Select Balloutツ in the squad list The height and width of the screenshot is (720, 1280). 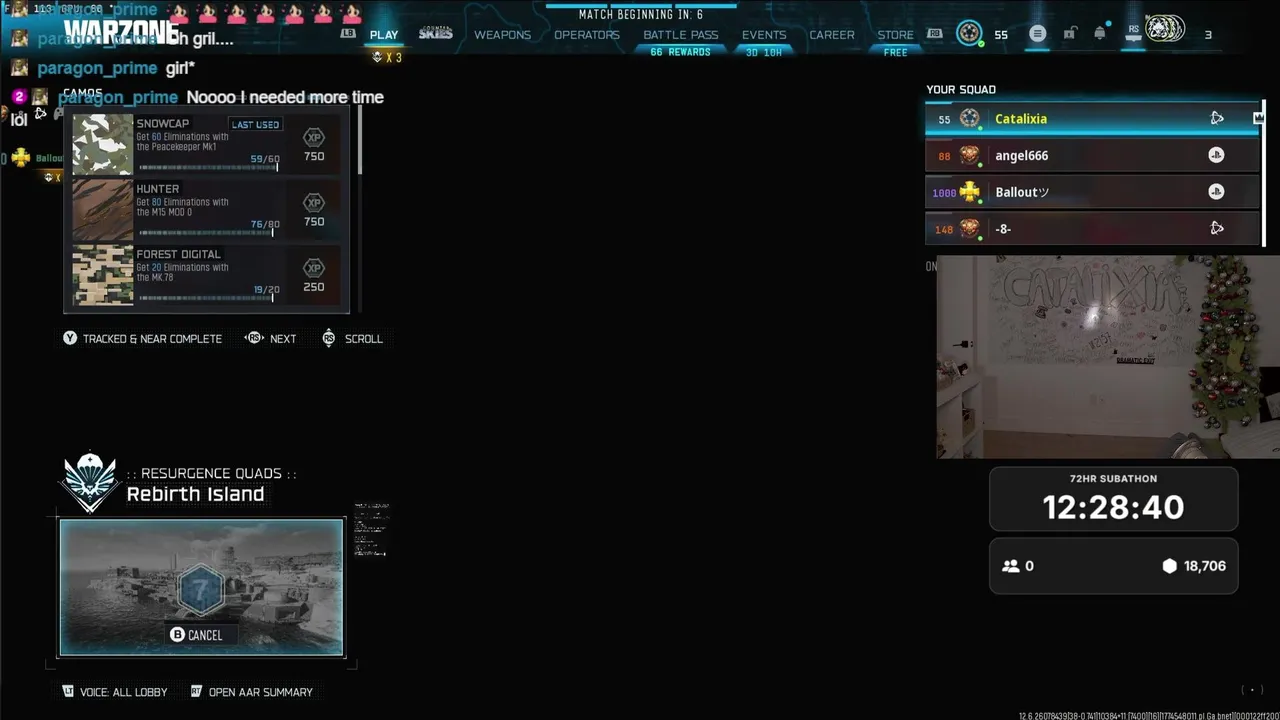(x=1092, y=192)
